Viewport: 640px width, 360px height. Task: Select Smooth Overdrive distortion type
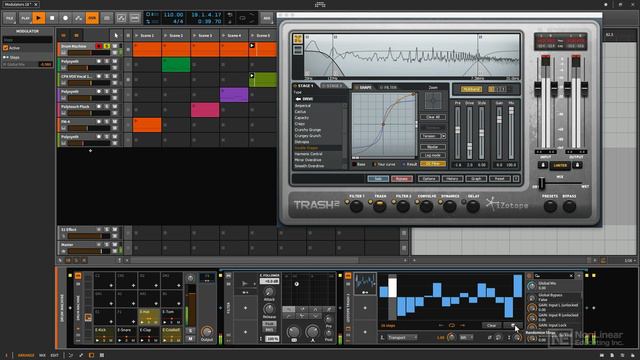click(309, 166)
